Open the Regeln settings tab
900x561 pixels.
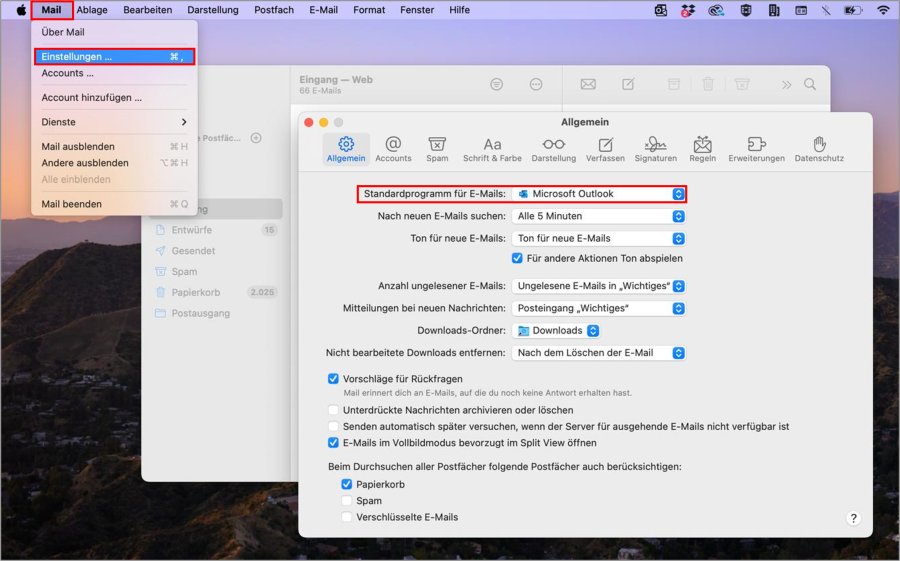(703, 149)
